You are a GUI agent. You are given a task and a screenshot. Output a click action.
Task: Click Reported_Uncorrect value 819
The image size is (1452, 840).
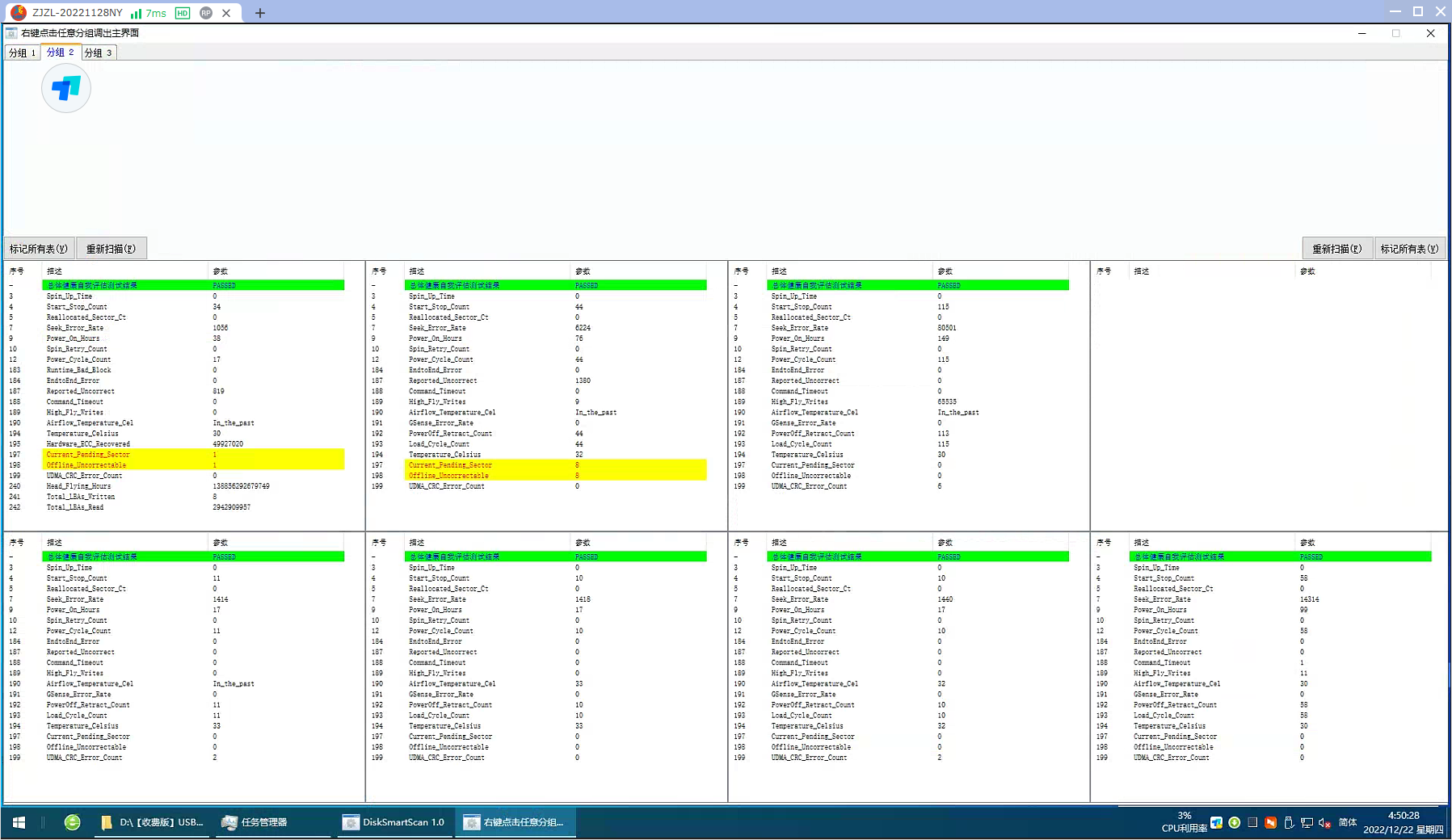pyautogui.click(x=218, y=391)
